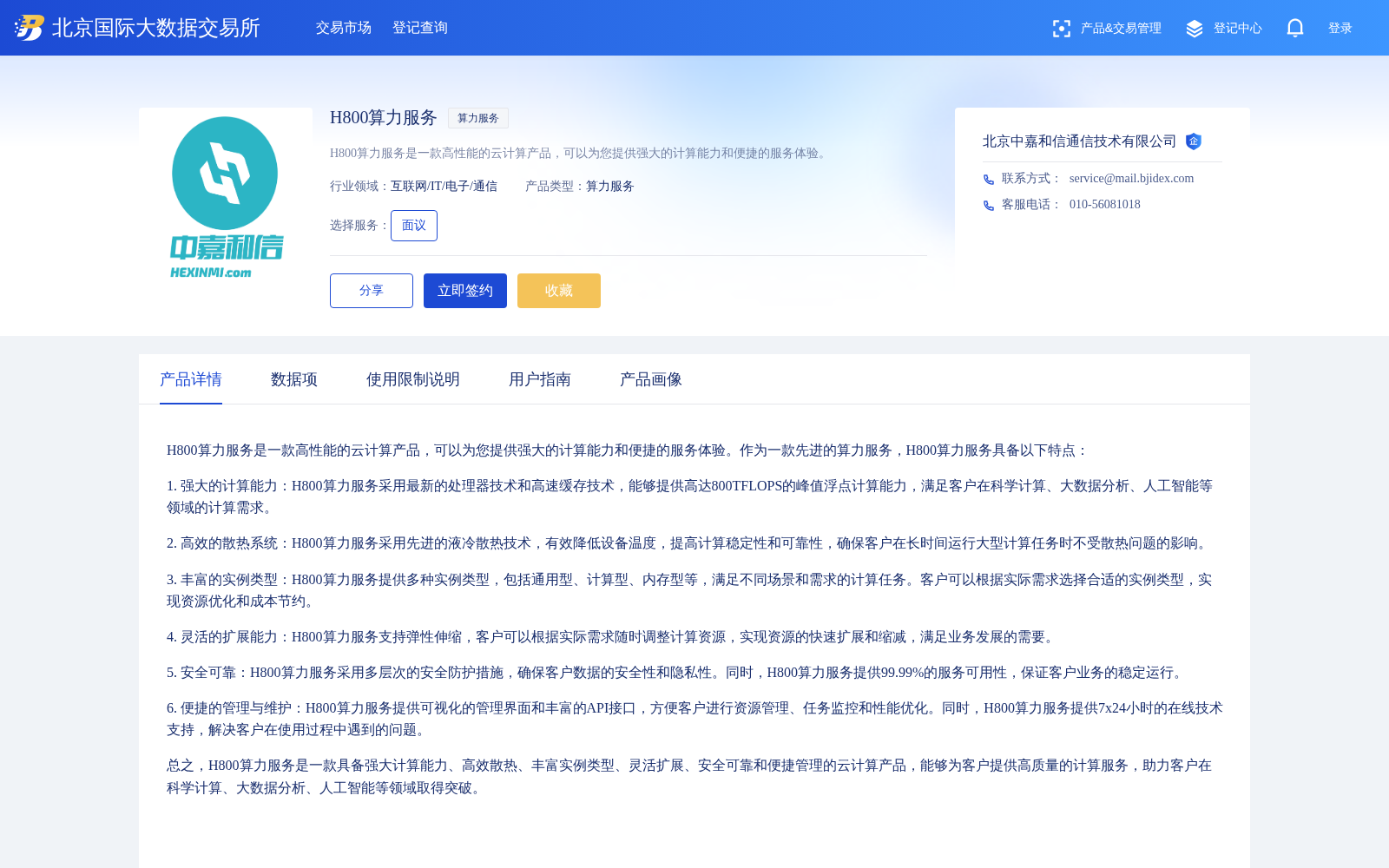
Task: Select the 面议 service option
Action: click(414, 226)
